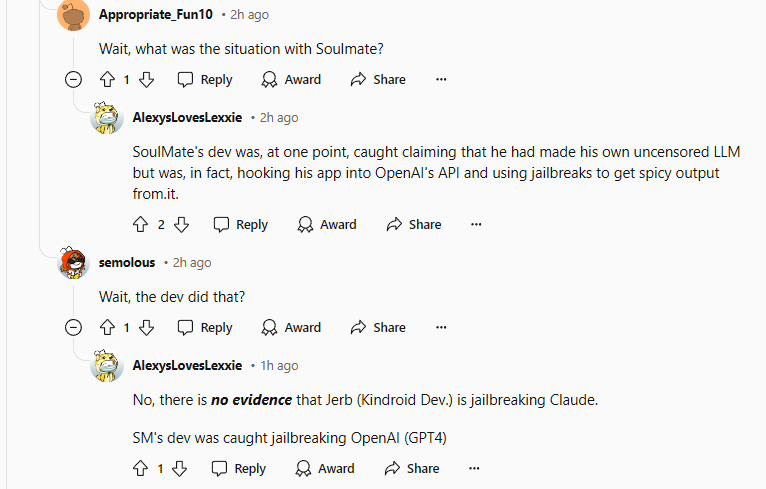Screen dimensions: 766x489
Task: Open more options on semolous's comment
Action: [441, 328]
